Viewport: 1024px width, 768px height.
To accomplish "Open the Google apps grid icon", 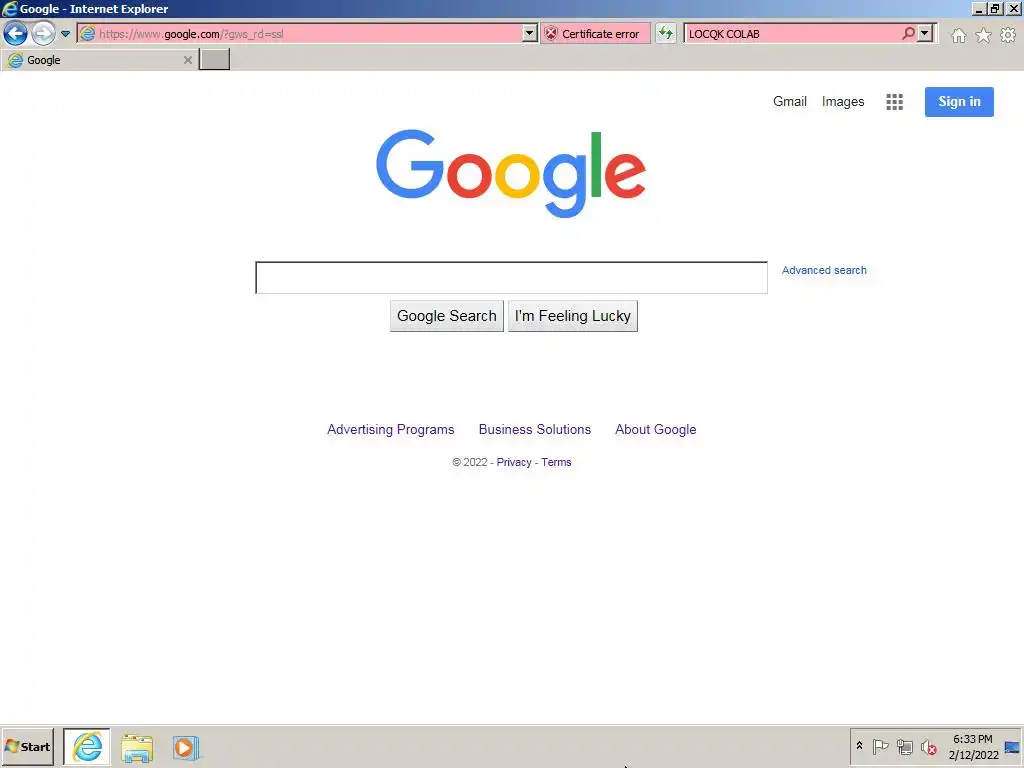I will 894,102.
